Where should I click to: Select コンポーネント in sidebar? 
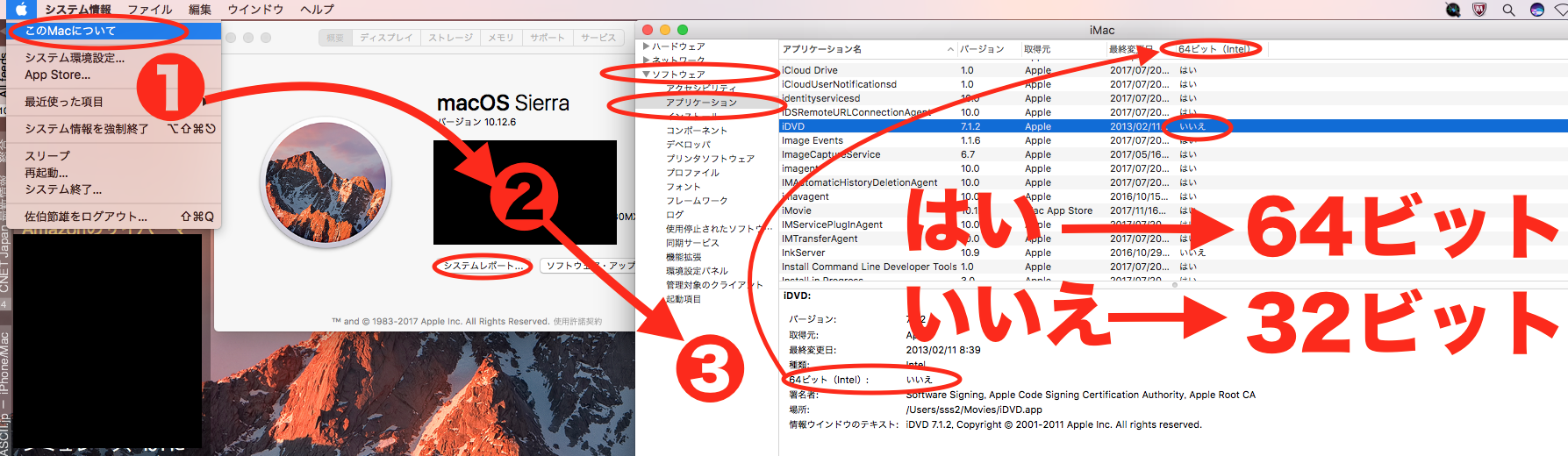(697, 131)
